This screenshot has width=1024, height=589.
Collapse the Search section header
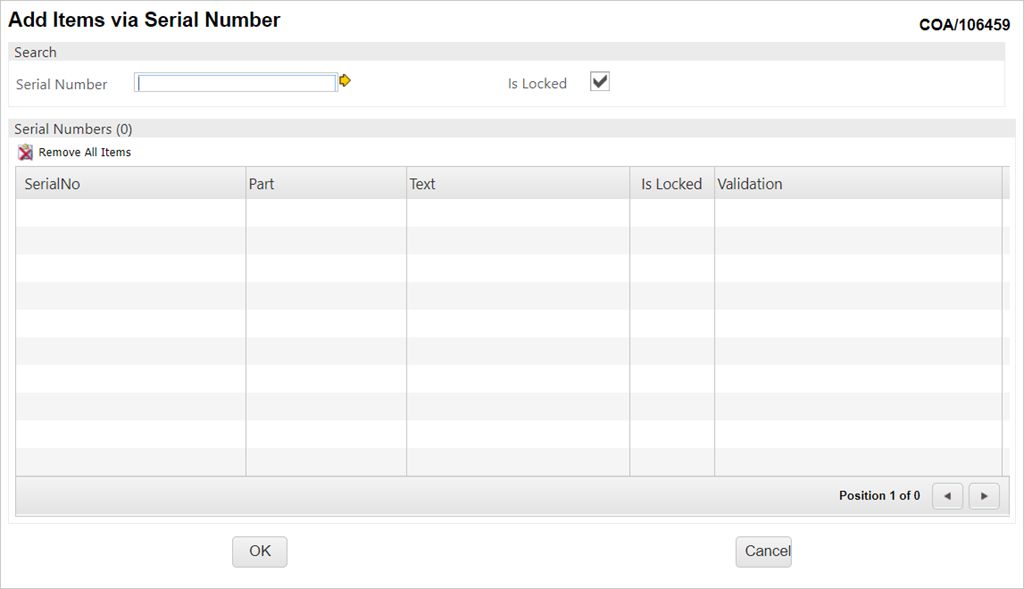tap(36, 52)
